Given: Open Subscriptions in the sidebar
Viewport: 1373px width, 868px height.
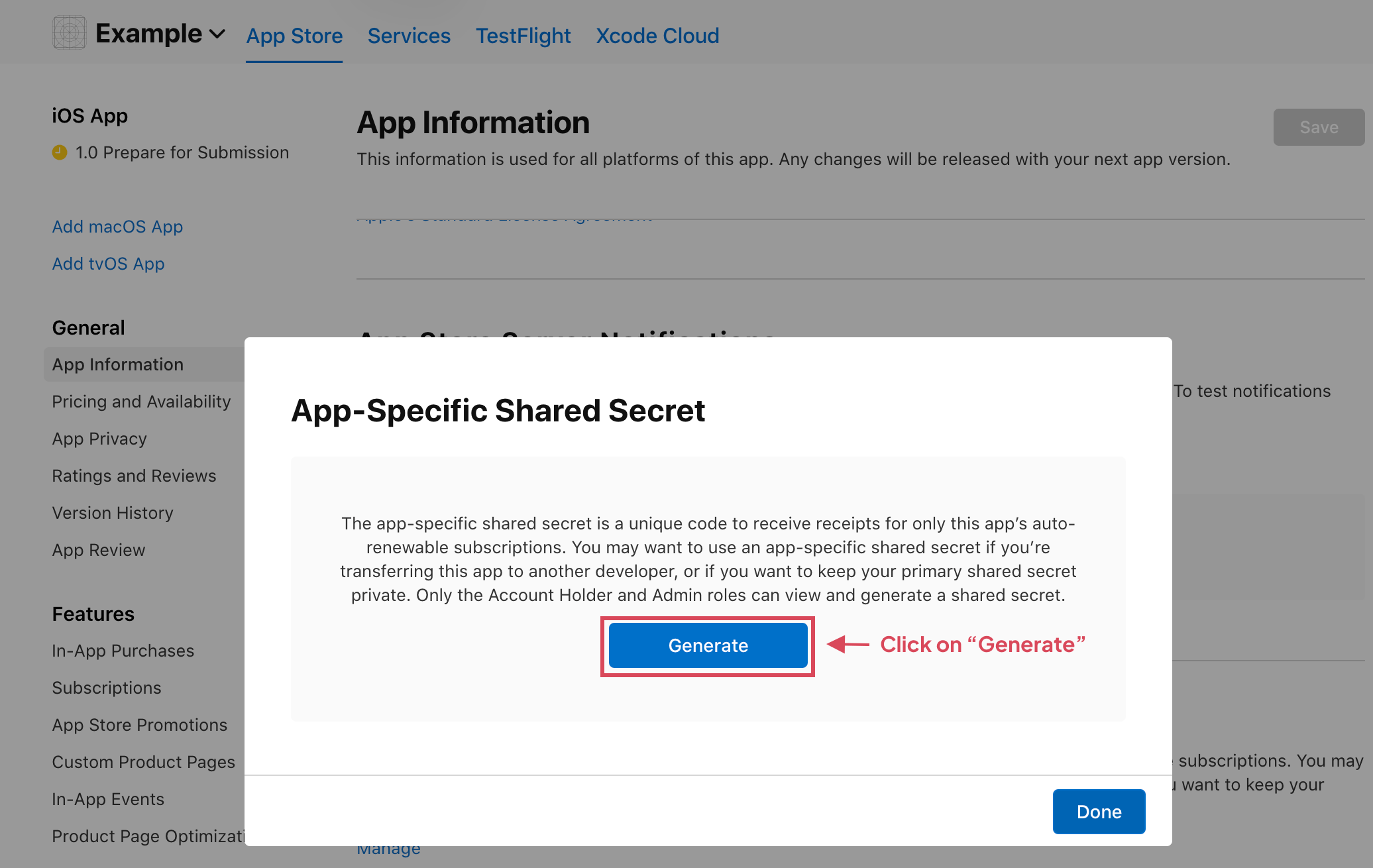Looking at the screenshot, I should click(107, 688).
